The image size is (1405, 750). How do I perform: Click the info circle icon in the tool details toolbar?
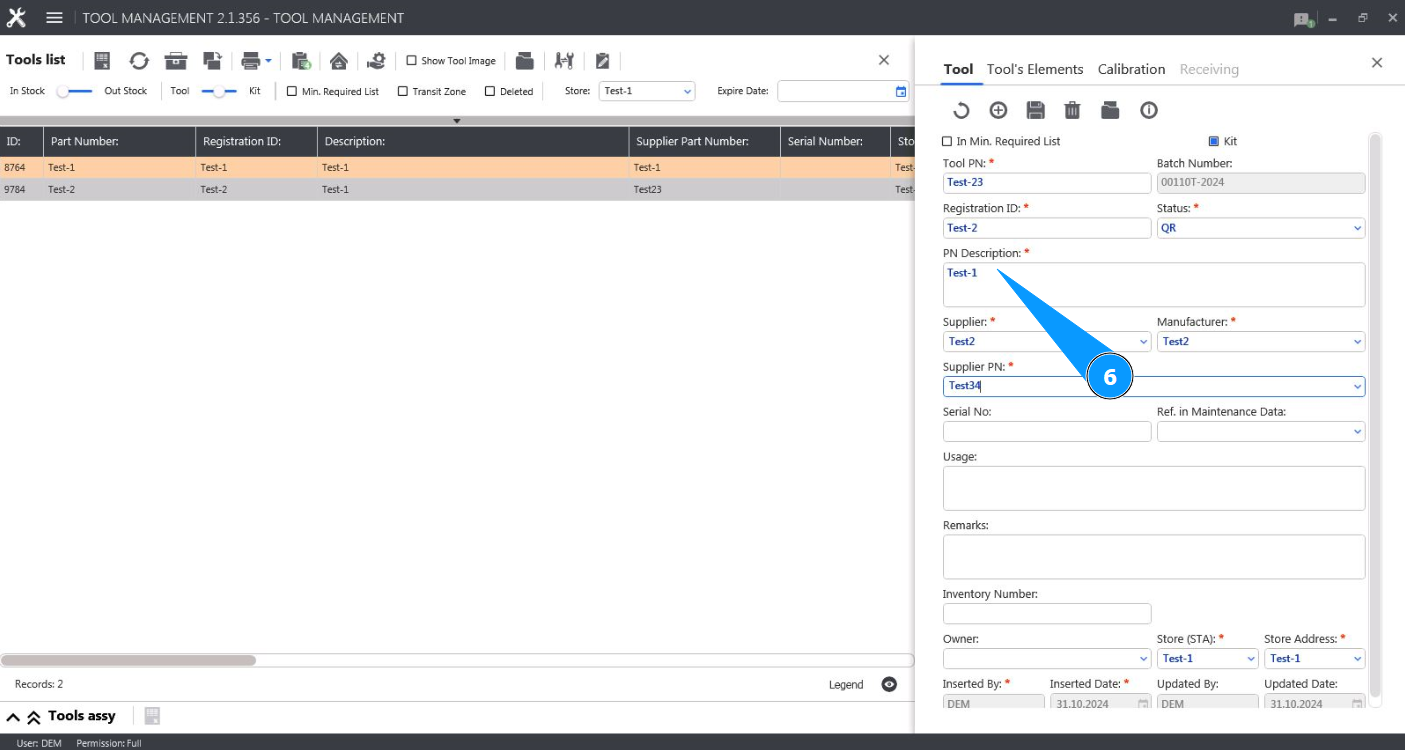pos(1149,110)
